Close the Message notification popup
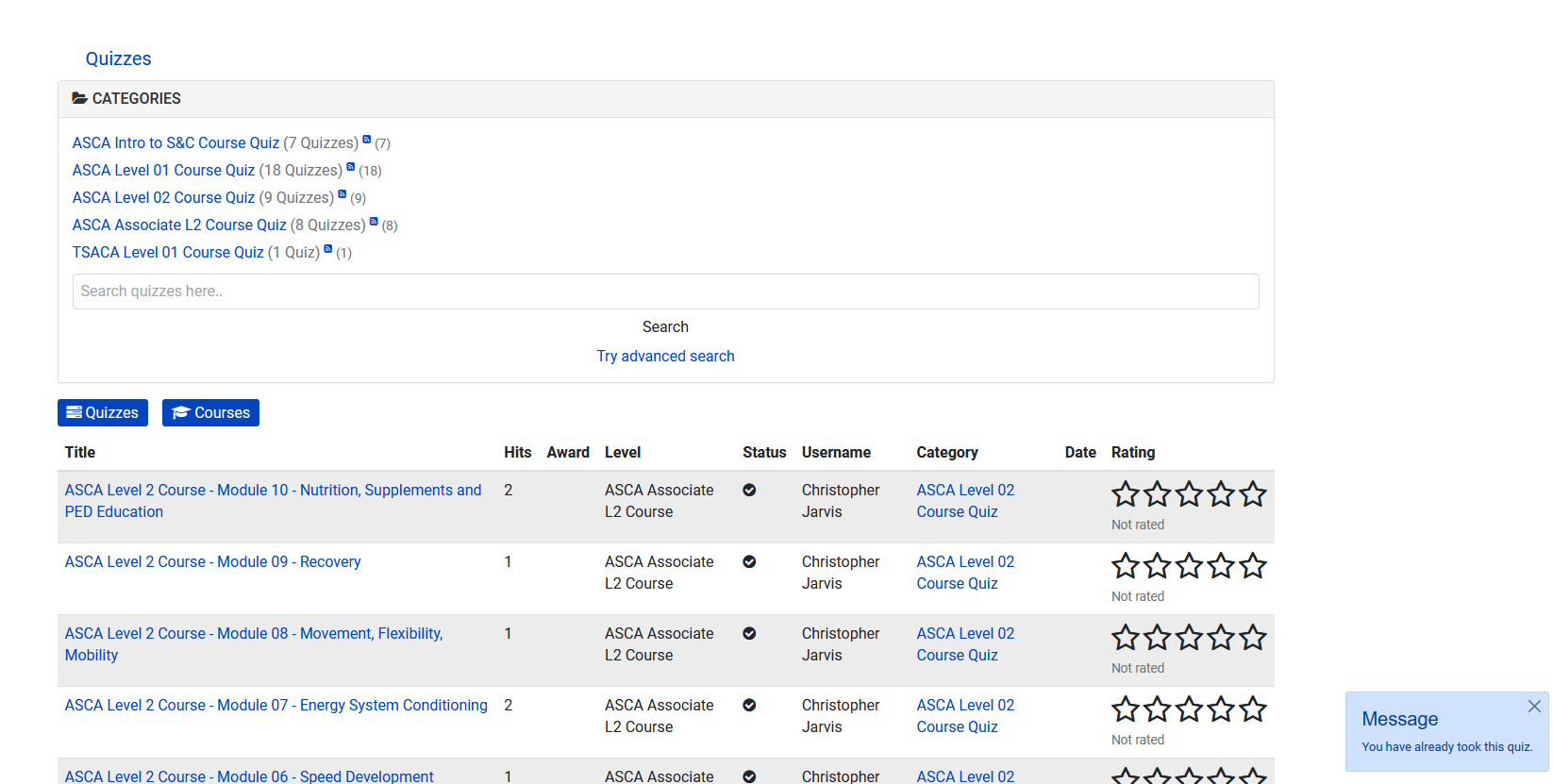The width and height of the screenshot is (1553, 784). 1534,706
